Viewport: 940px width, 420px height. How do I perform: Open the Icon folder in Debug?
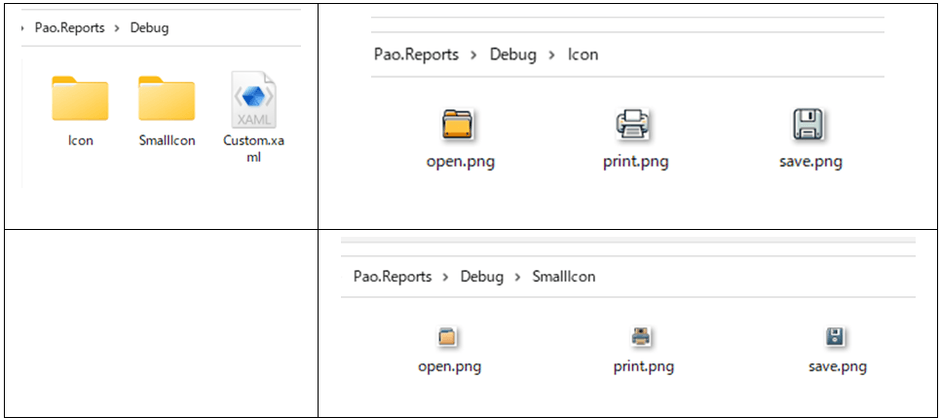[x=80, y=98]
